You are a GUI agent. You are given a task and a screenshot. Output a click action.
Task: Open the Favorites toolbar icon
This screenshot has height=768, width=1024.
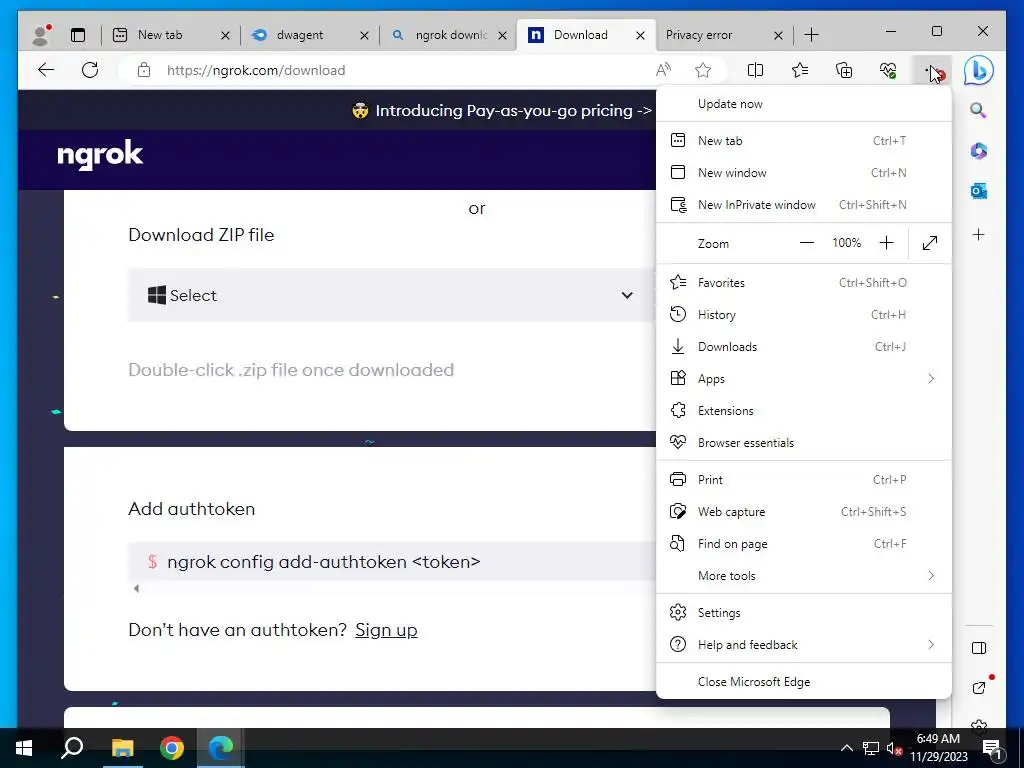pos(799,70)
